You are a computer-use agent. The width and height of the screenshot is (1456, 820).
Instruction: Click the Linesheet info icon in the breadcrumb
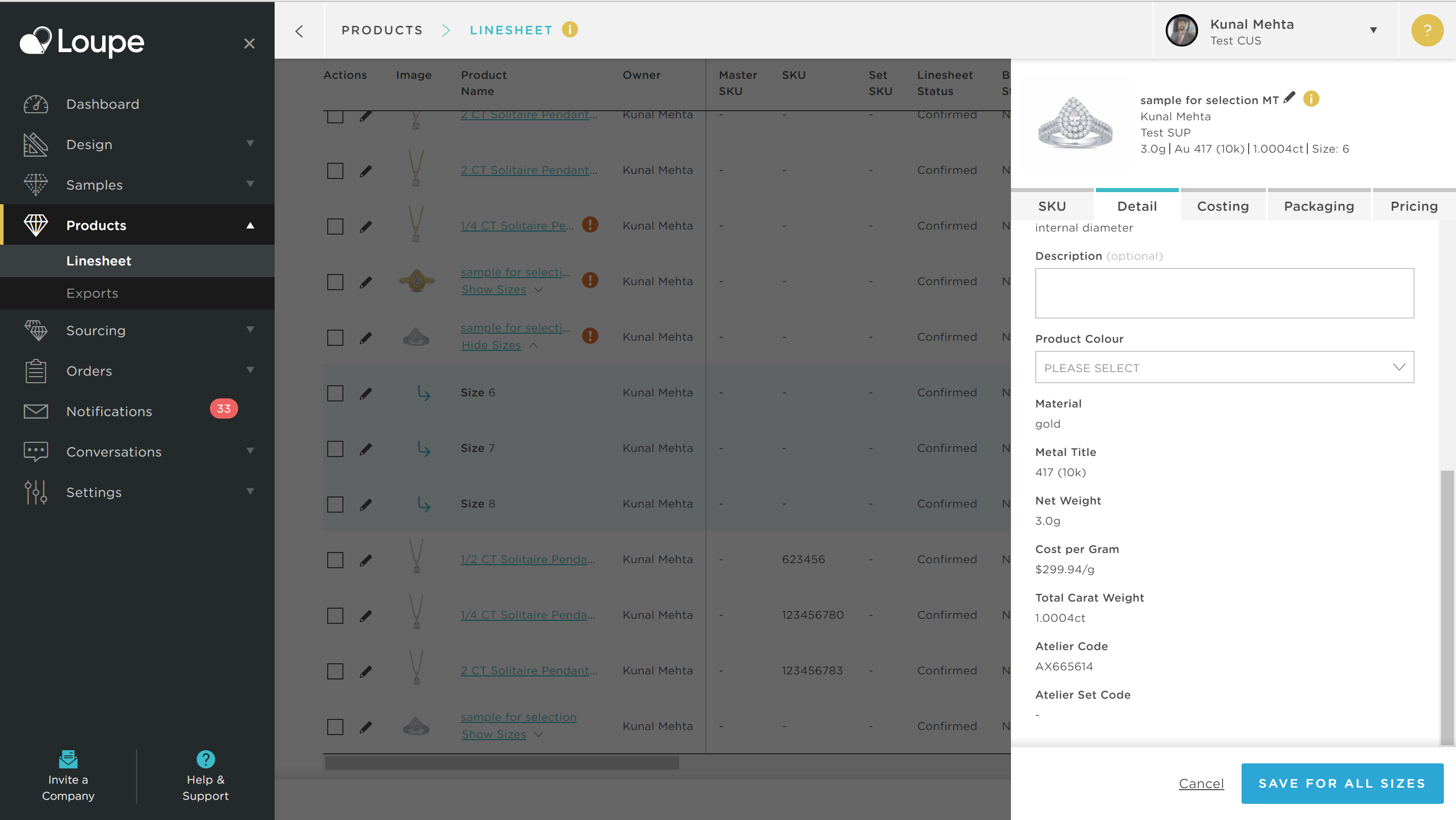(x=570, y=29)
